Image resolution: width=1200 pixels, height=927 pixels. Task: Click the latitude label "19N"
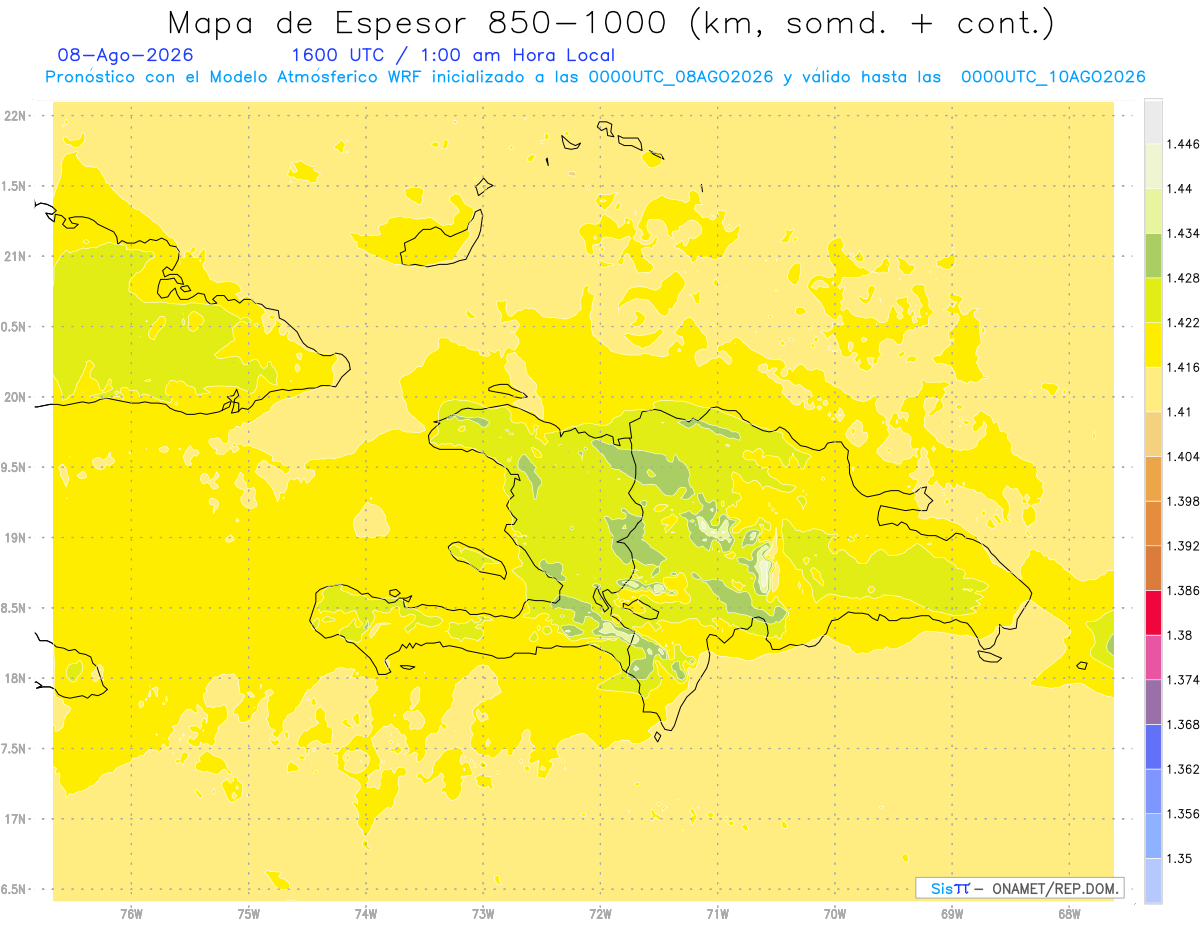(x=15, y=537)
